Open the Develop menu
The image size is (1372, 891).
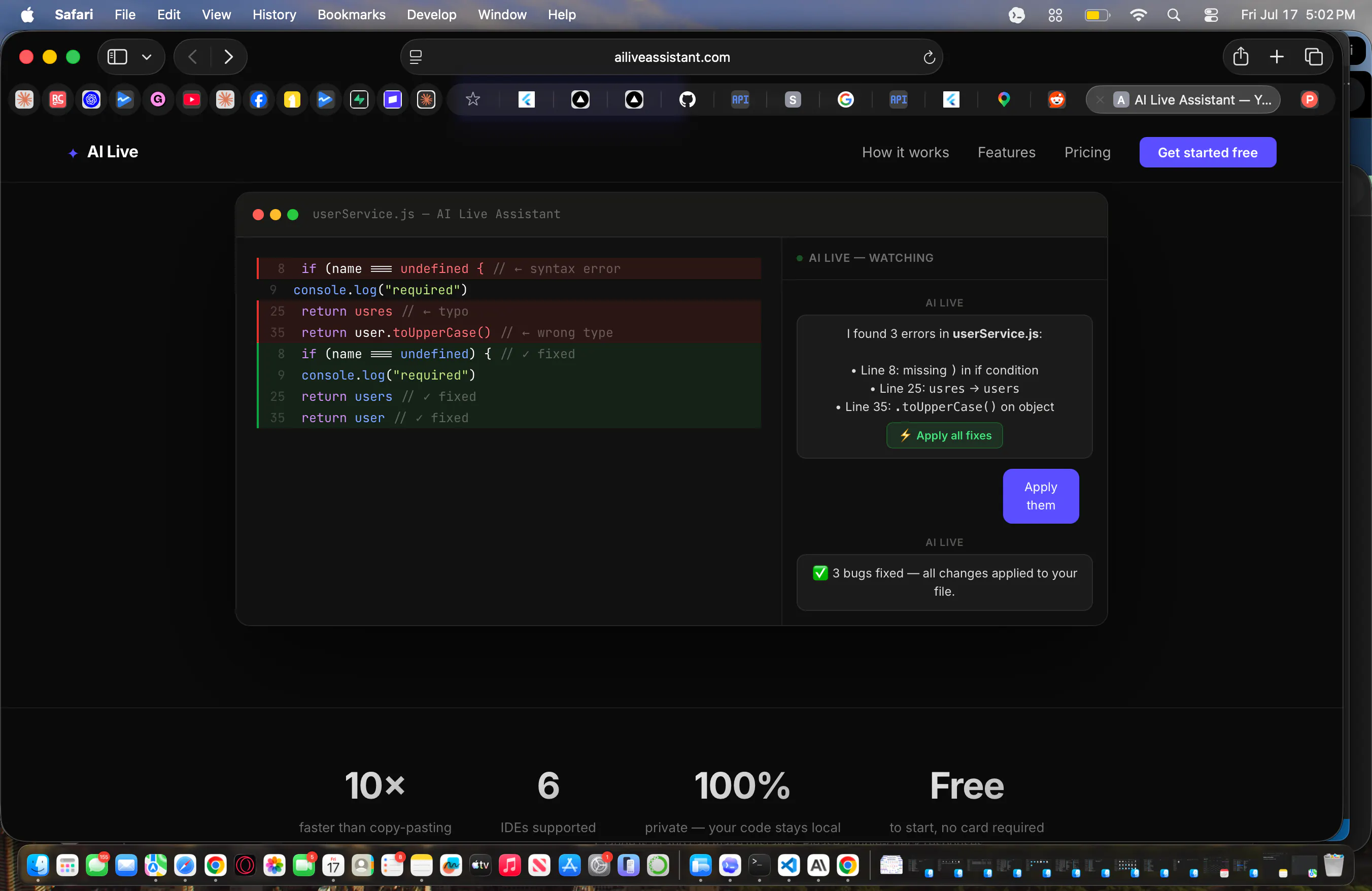pos(431,14)
